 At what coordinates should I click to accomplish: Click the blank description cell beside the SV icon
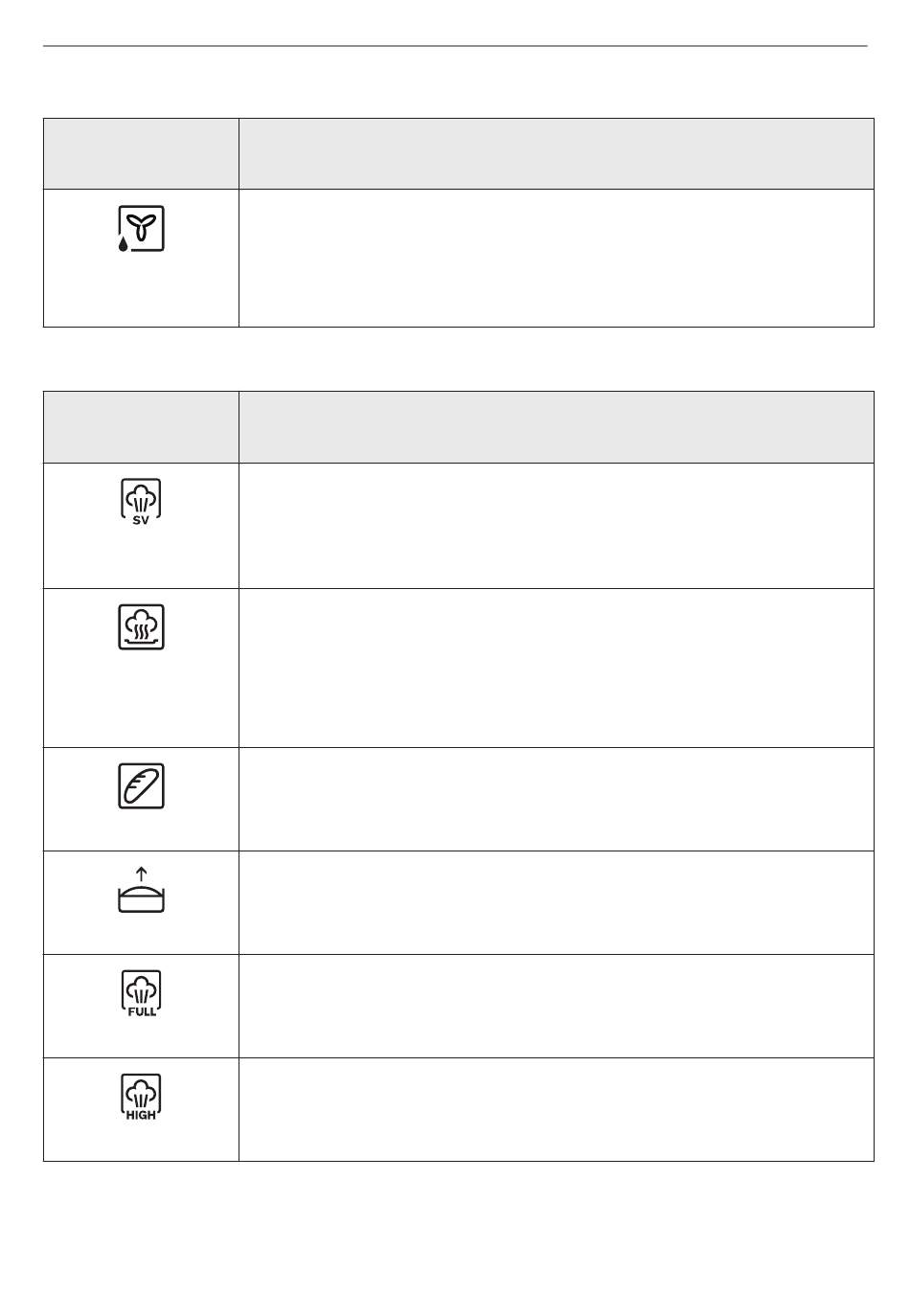click(x=557, y=526)
